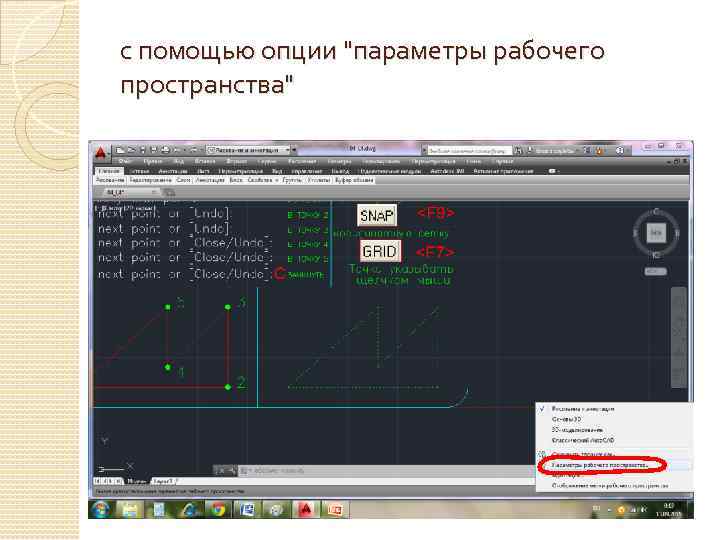
Task: Open the Сервис menu
Action: coord(267,162)
